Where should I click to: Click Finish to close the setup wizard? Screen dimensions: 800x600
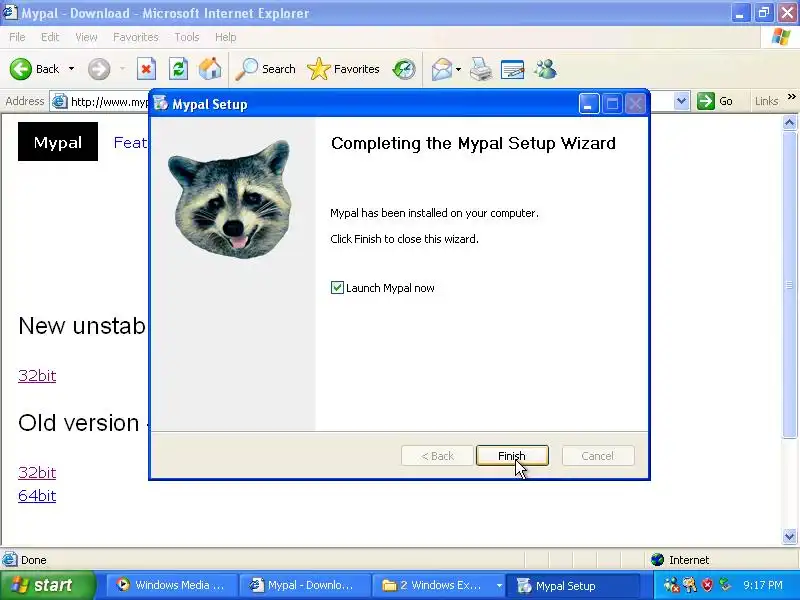point(512,456)
